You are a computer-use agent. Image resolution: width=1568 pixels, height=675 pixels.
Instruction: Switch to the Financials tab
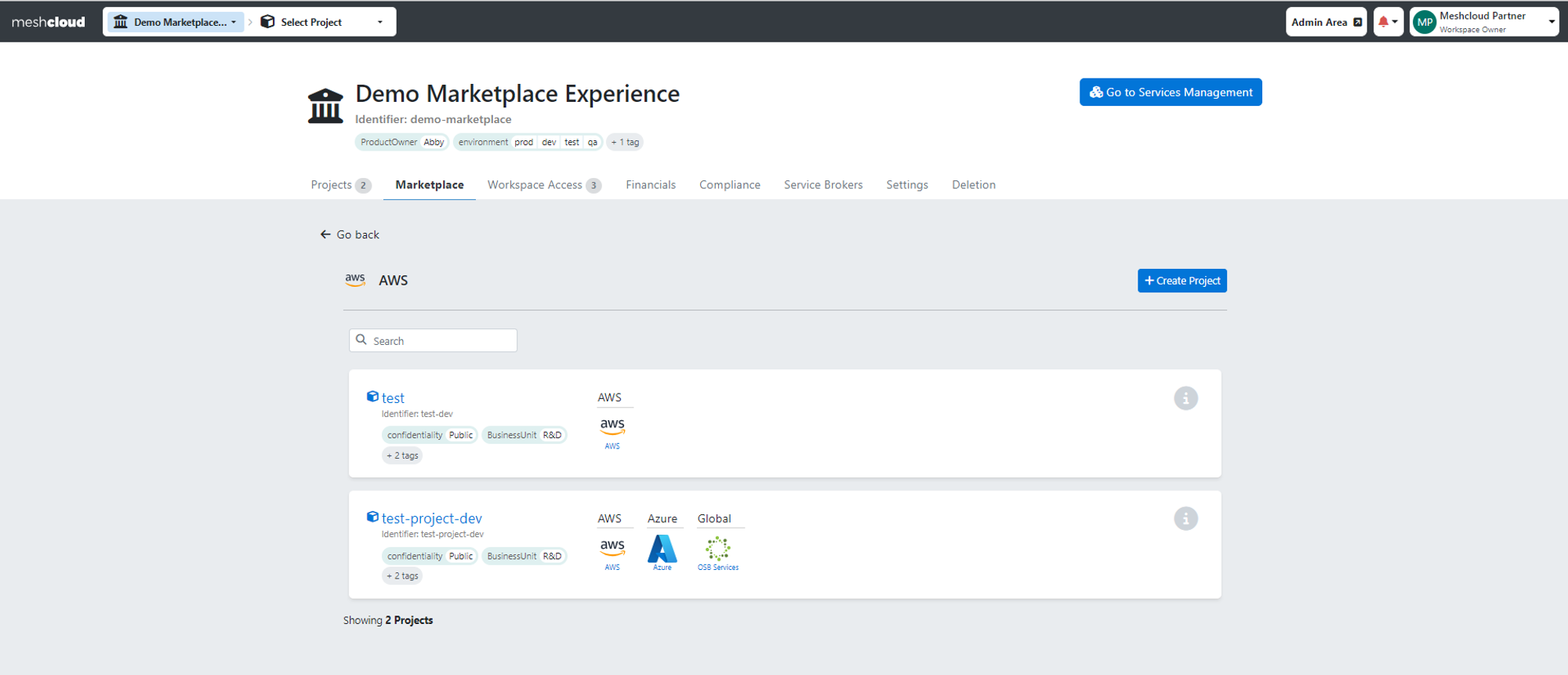651,185
